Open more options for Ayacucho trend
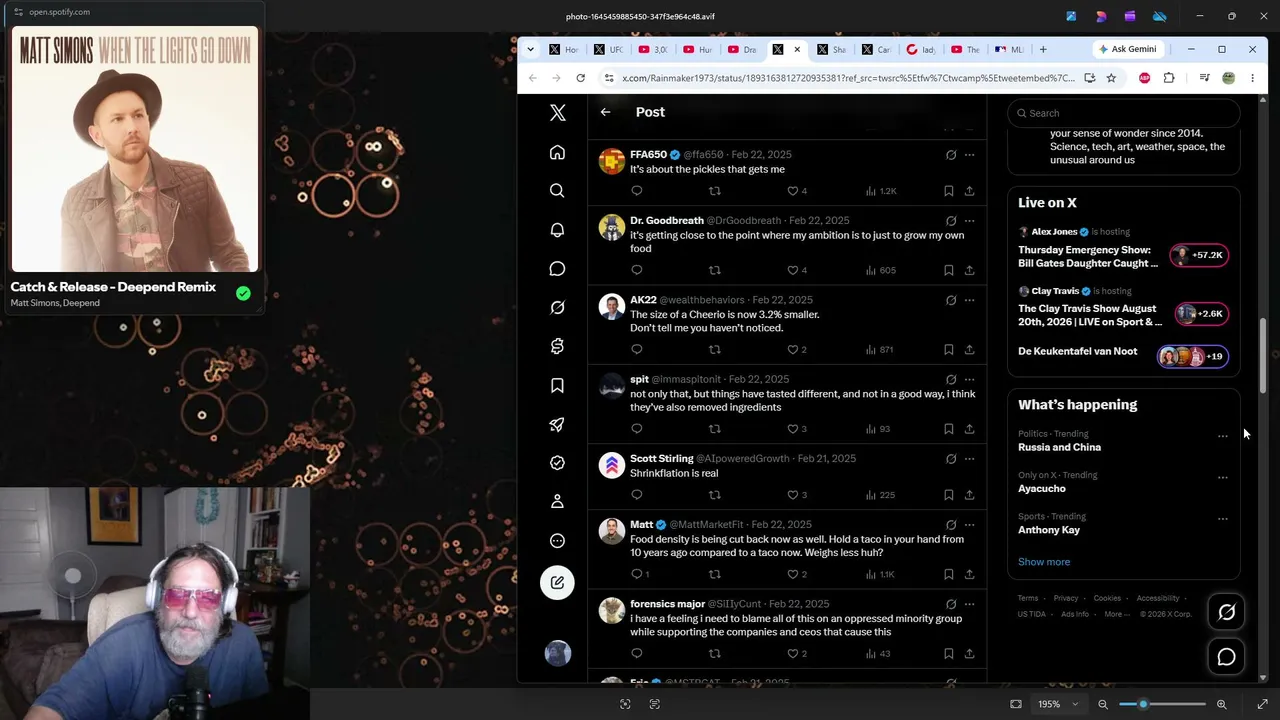Image resolution: width=1280 pixels, height=720 pixels. [x=1222, y=478]
